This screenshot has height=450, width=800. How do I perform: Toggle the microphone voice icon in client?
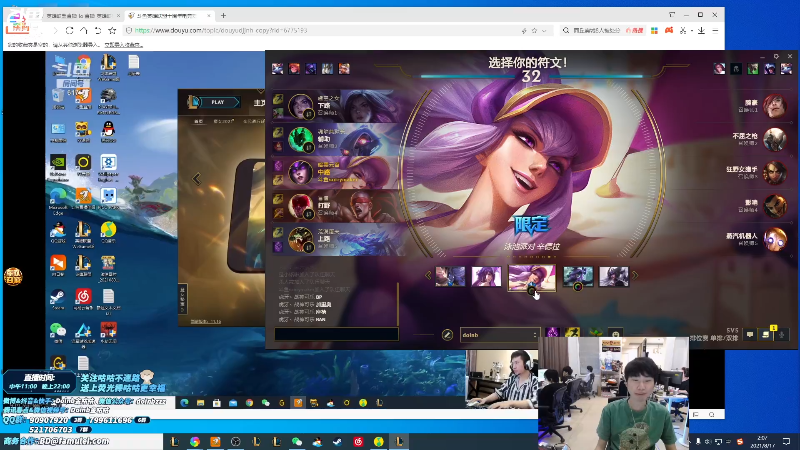click(x=782, y=335)
